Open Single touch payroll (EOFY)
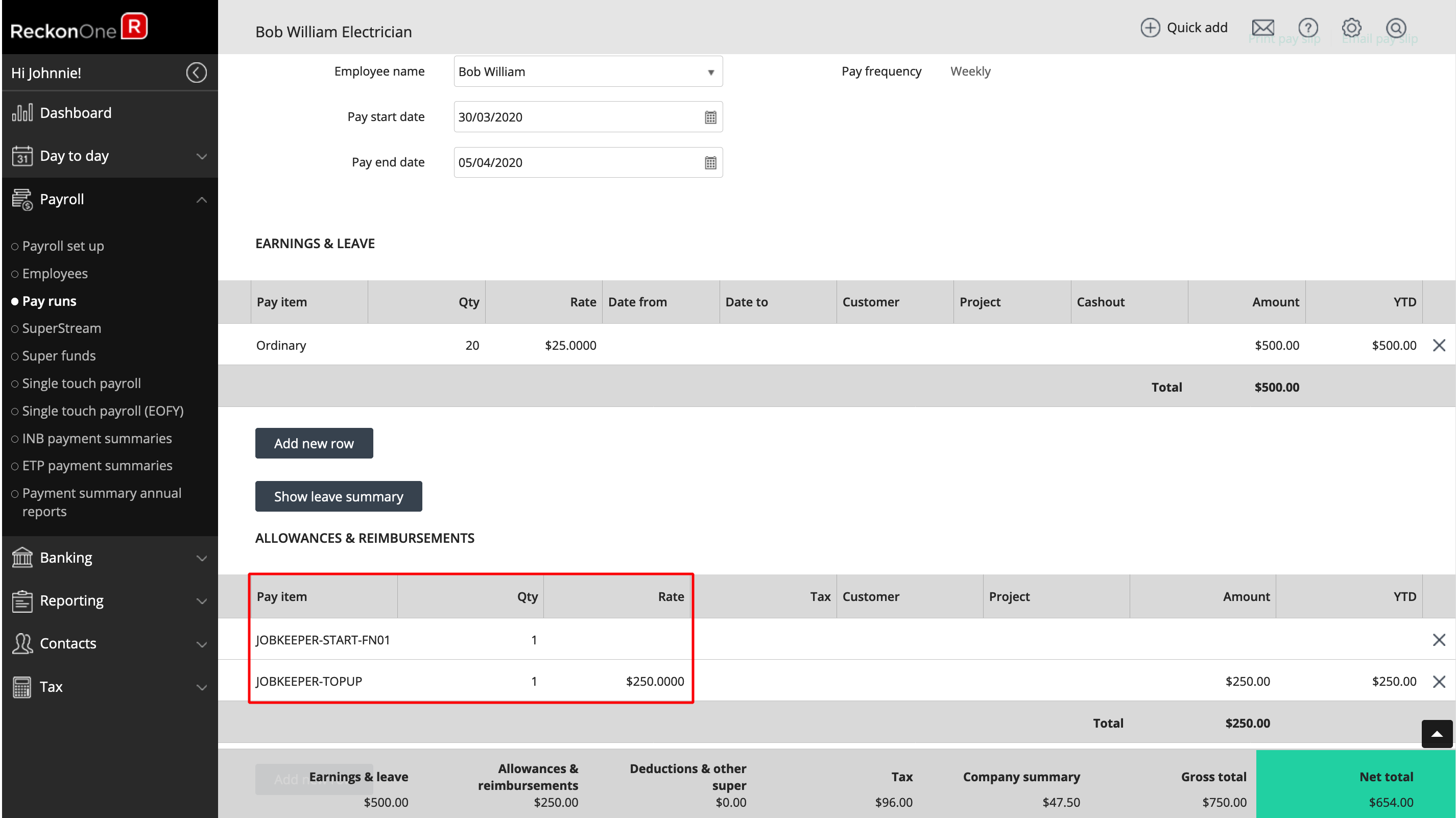The image size is (1456, 818). click(x=103, y=411)
